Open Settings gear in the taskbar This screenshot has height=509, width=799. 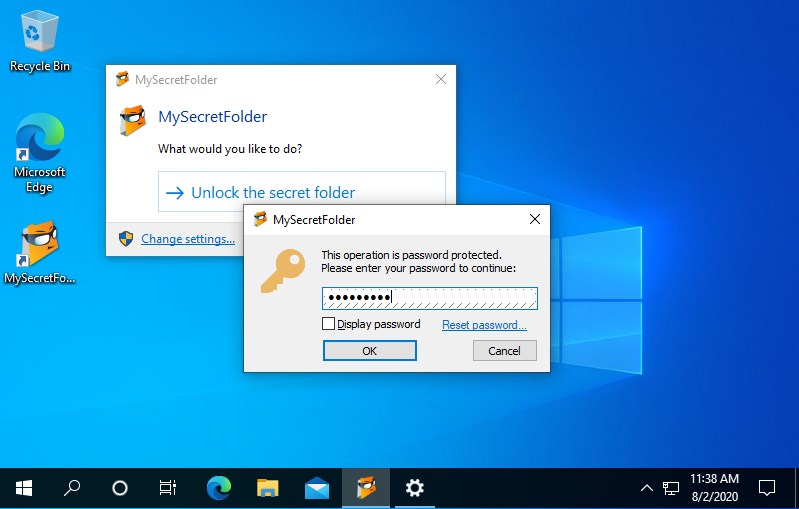coord(415,488)
